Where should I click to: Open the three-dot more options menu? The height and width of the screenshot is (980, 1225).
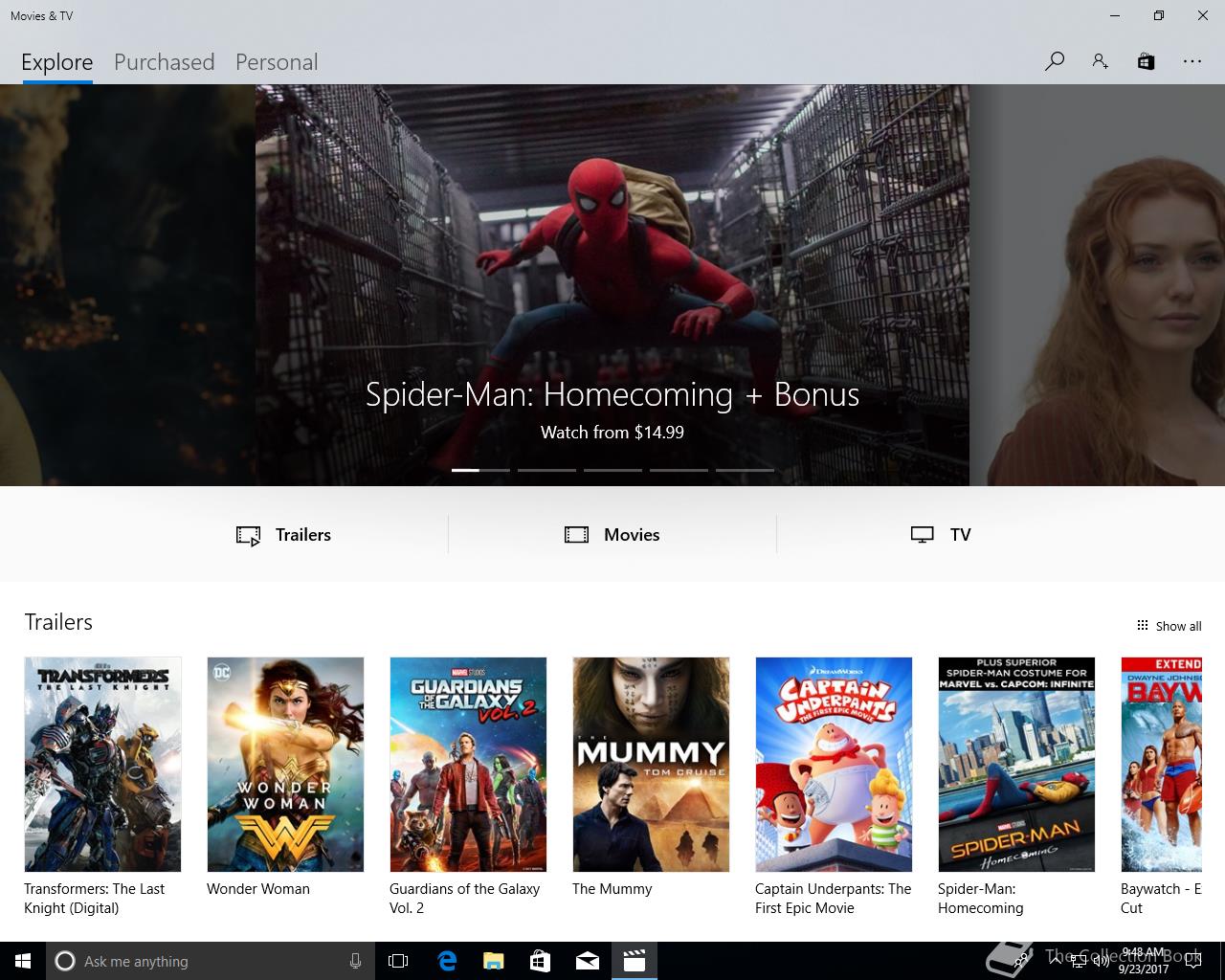[1192, 61]
